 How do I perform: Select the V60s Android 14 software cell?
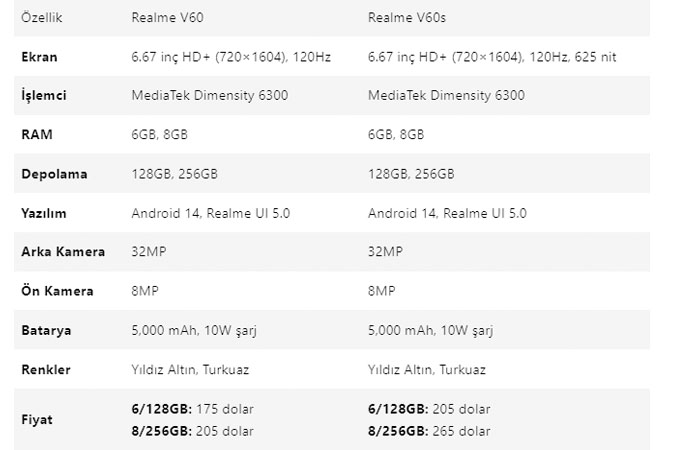[x=447, y=213]
